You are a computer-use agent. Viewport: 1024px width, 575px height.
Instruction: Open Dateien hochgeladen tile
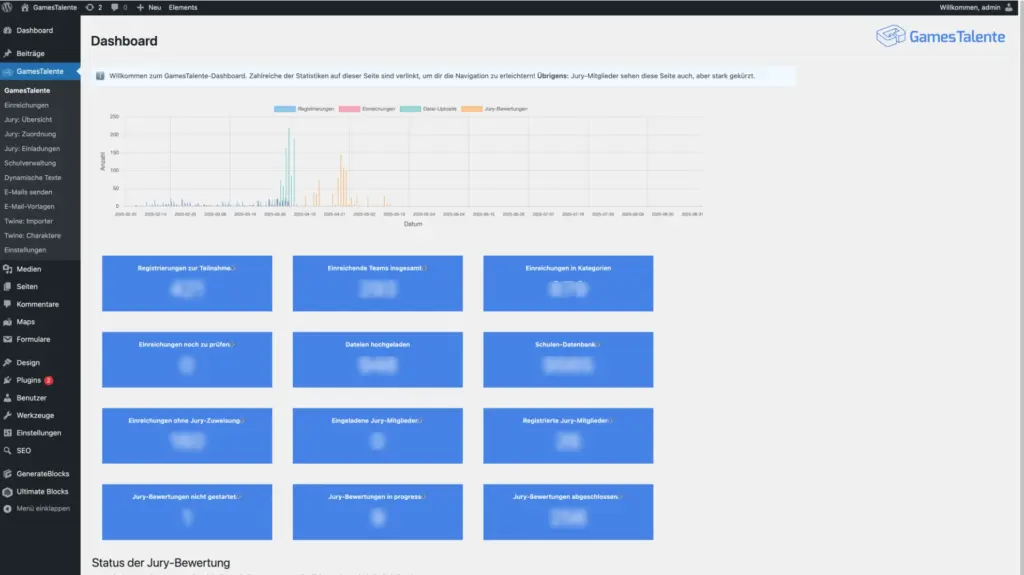[377, 359]
